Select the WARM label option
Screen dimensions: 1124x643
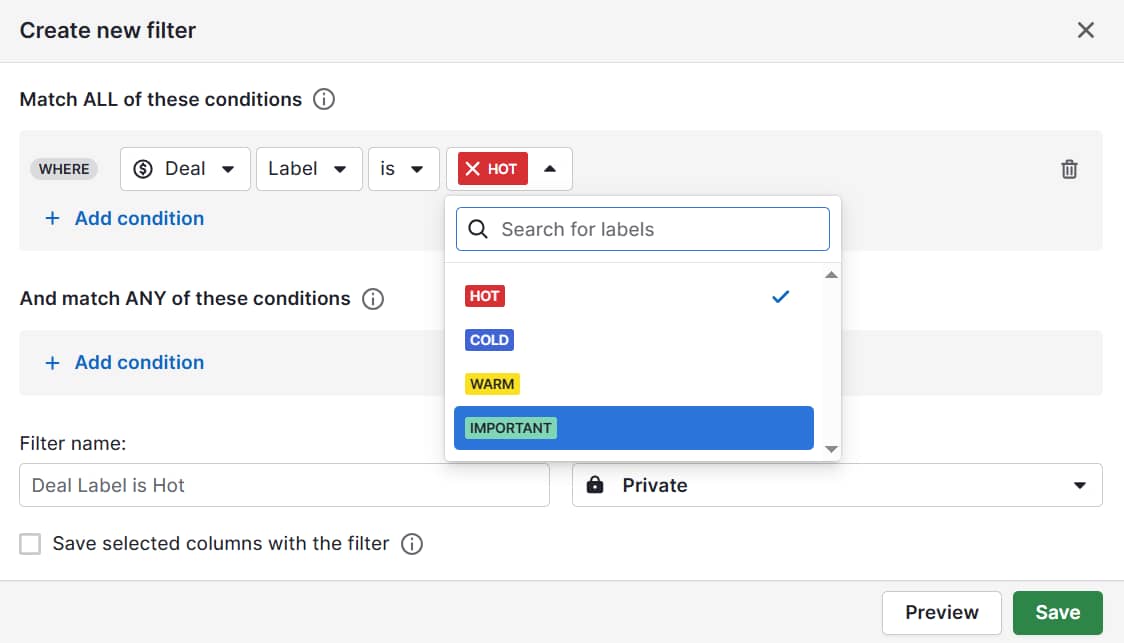click(x=492, y=383)
